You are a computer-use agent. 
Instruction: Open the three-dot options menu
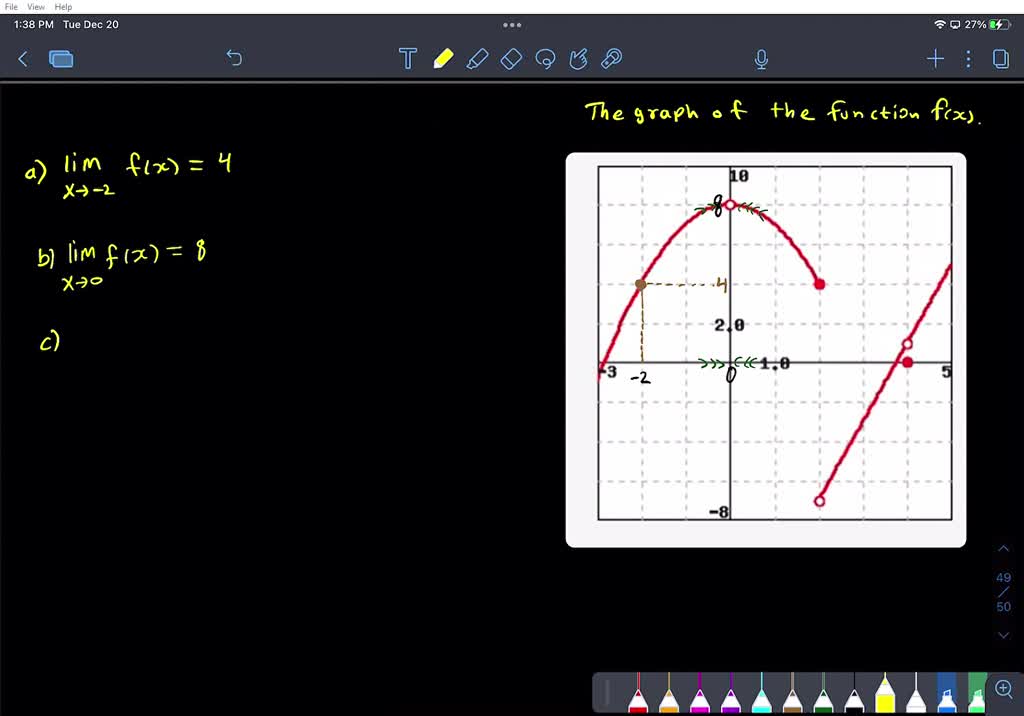coord(967,59)
